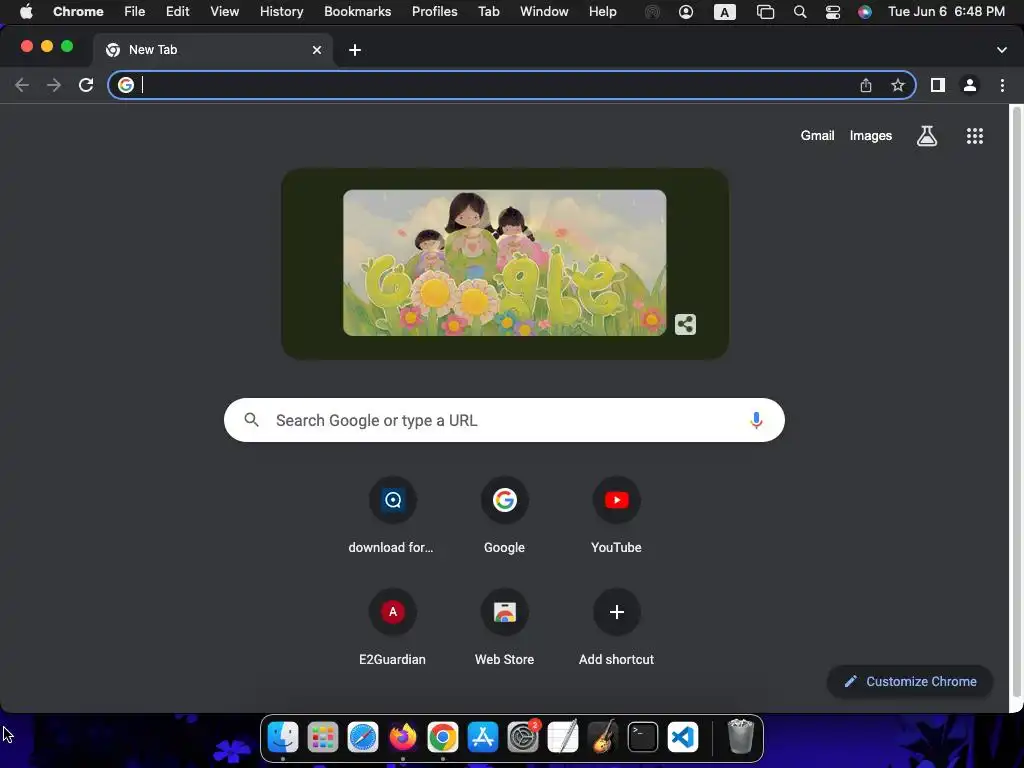Launch Visual Studio Code from Dock
This screenshot has height=768, width=1024.
tap(683, 737)
